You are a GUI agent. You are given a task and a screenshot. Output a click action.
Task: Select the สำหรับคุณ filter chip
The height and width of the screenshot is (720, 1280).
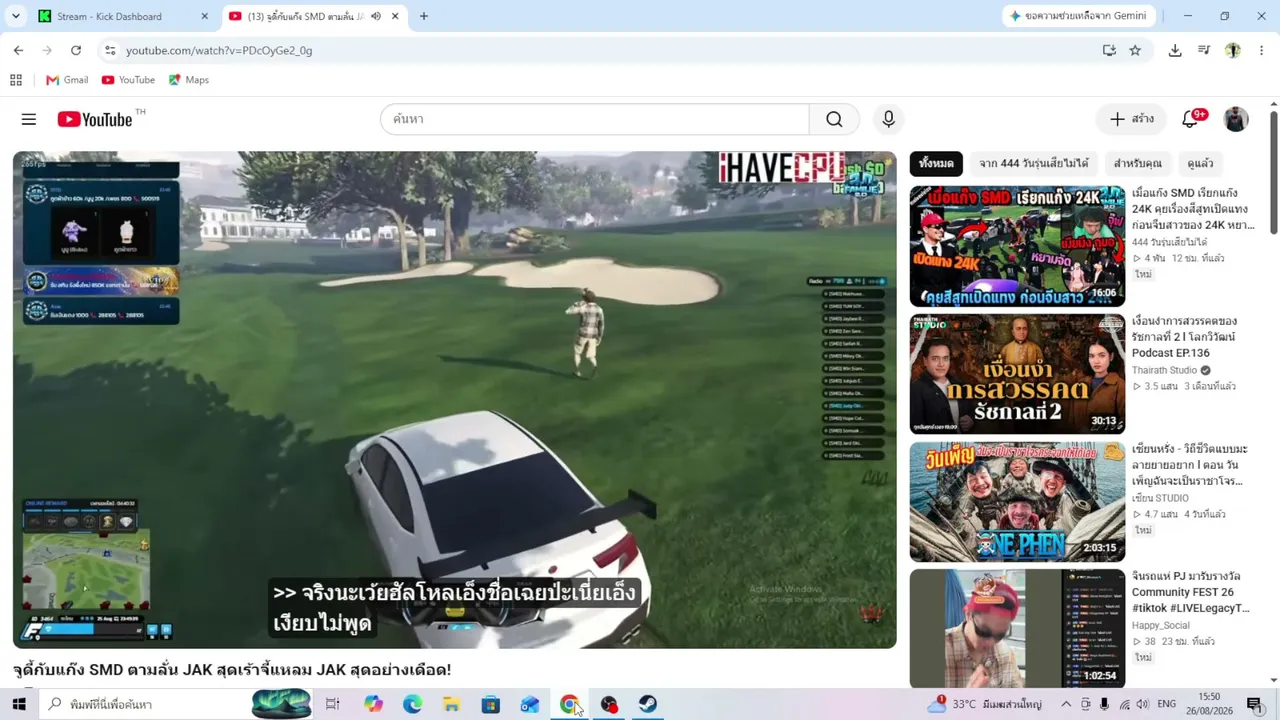[x=1137, y=163]
